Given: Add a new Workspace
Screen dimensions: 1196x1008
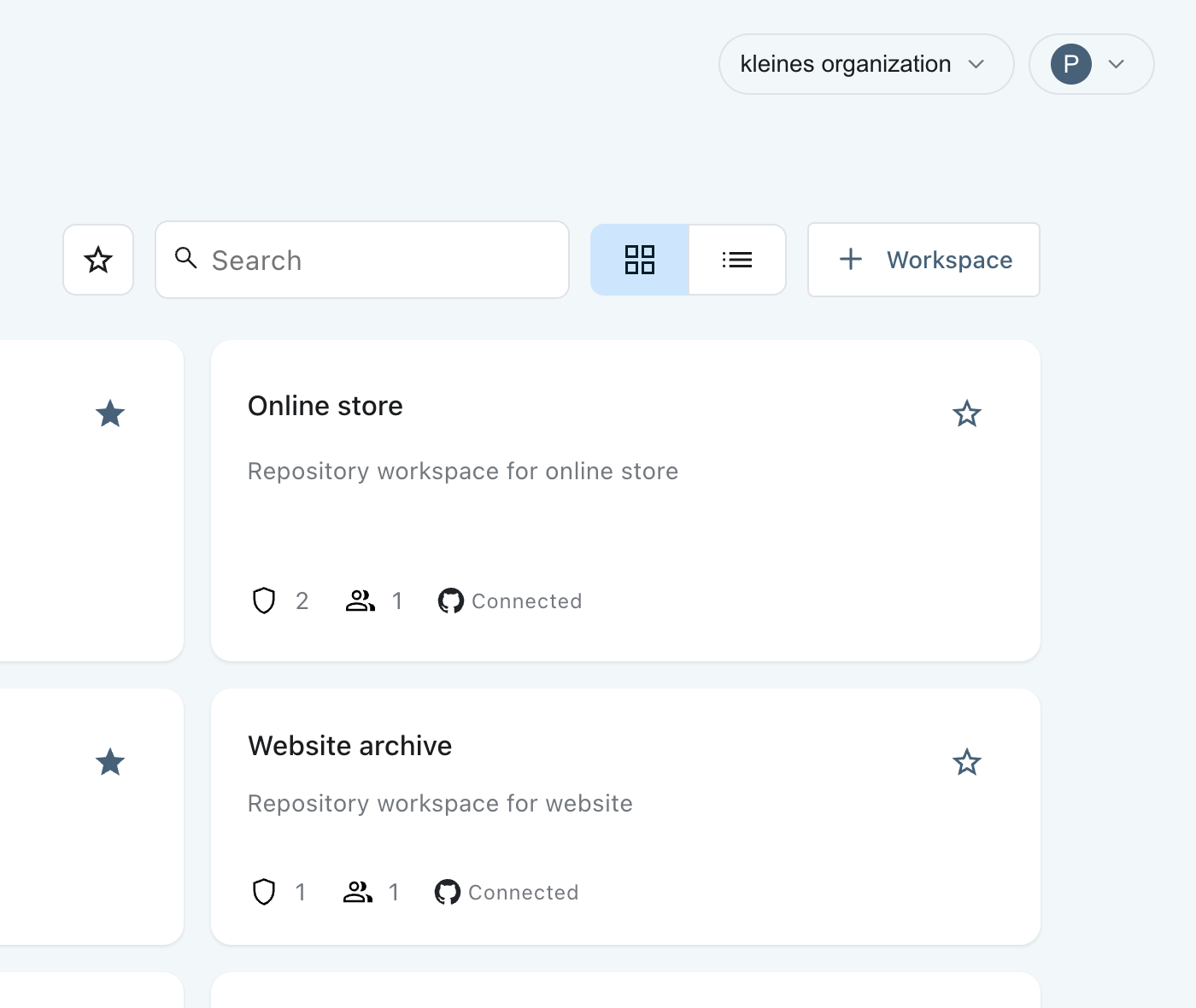Looking at the screenshot, I should pos(923,260).
